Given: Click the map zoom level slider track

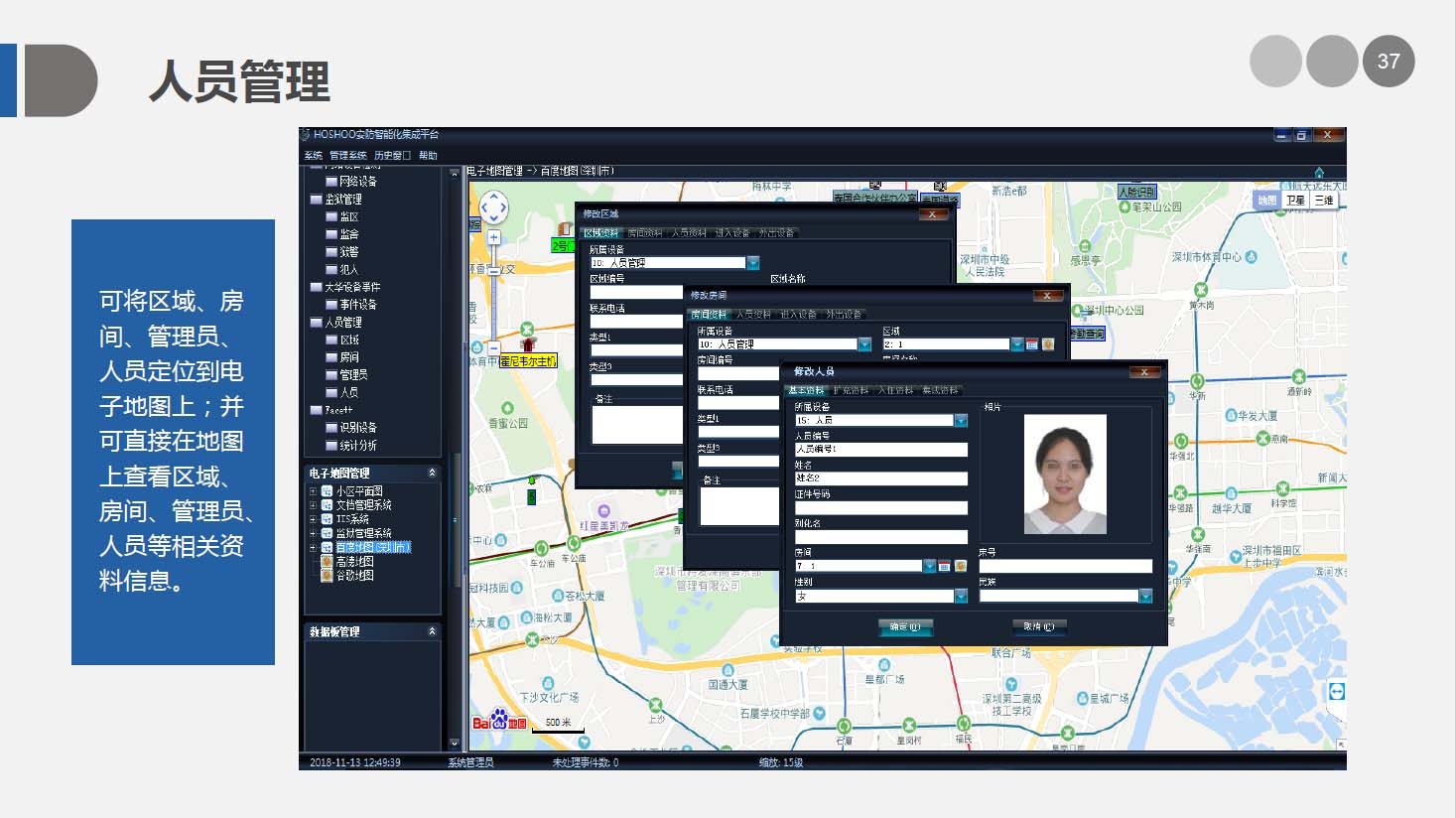Looking at the screenshot, I should [x=493, y=293].
